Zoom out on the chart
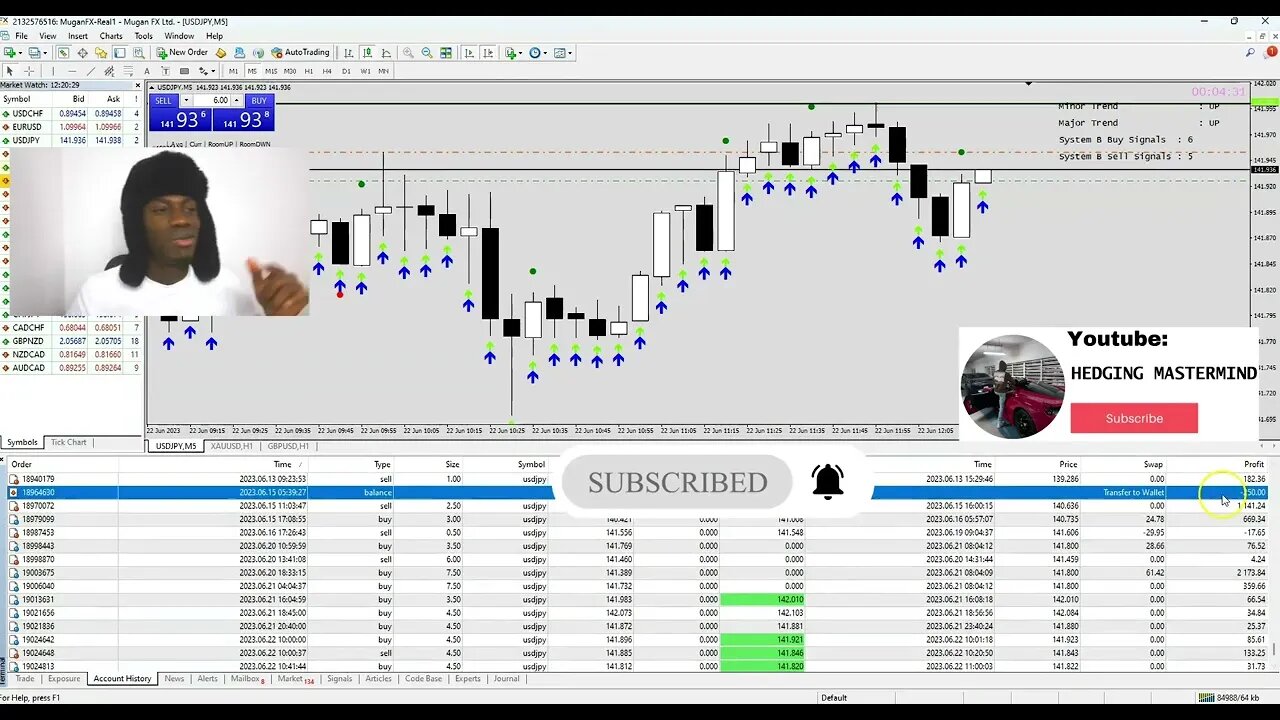 427,53
